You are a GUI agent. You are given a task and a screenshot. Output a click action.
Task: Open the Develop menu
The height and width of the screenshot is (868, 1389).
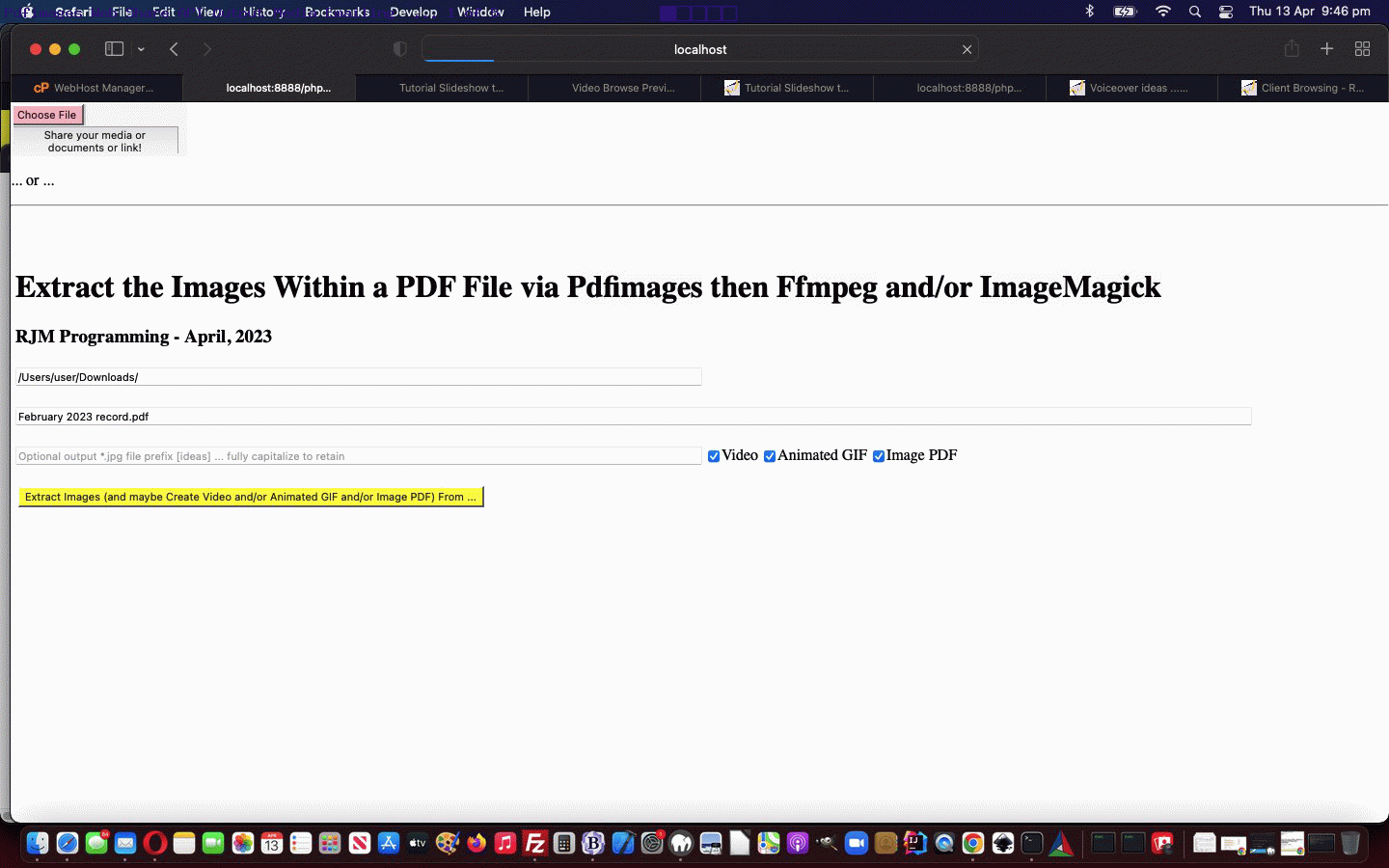coord(413,12)
